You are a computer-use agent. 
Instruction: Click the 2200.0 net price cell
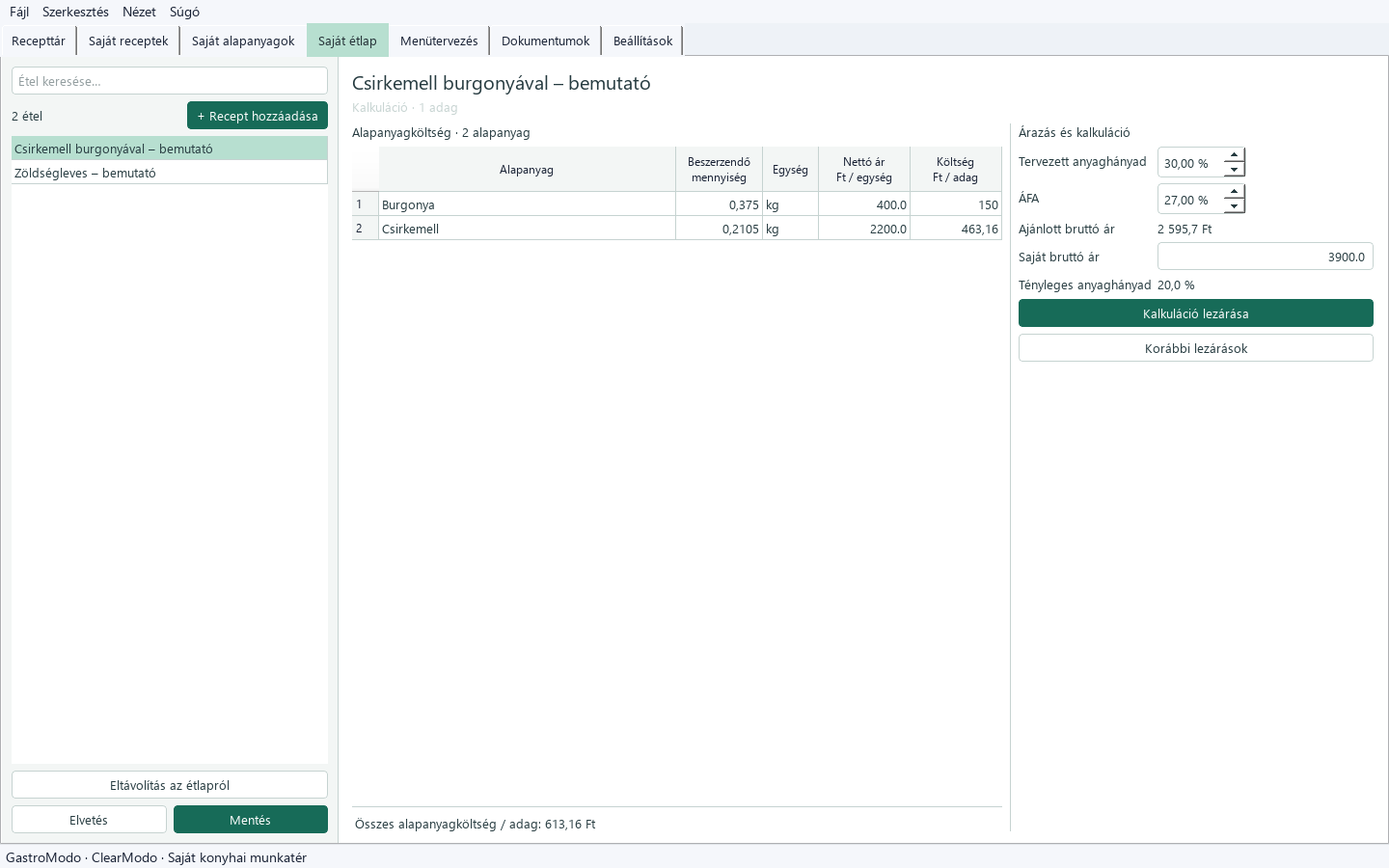(864, 229)
